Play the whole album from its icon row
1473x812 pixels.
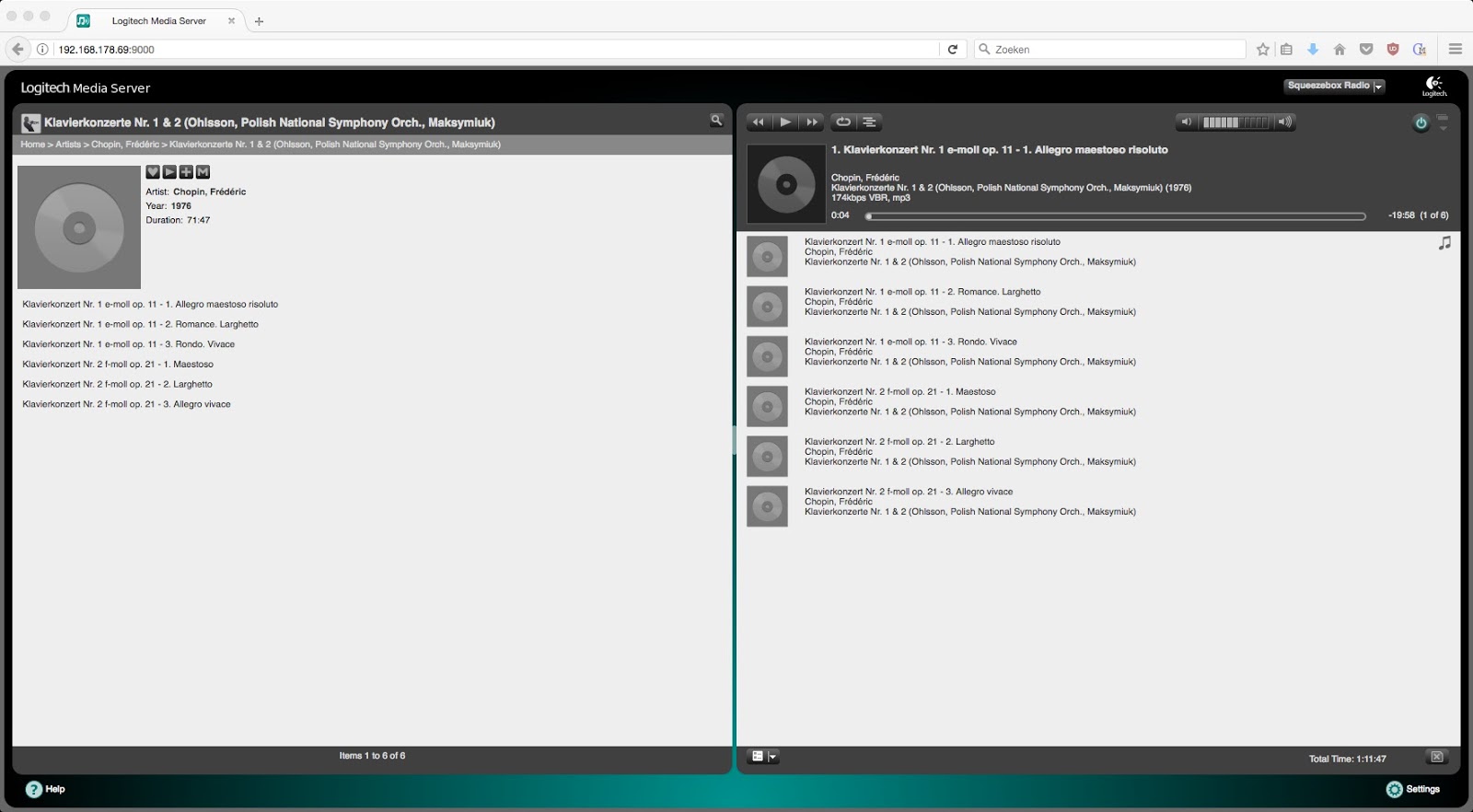tap(169, 172)
